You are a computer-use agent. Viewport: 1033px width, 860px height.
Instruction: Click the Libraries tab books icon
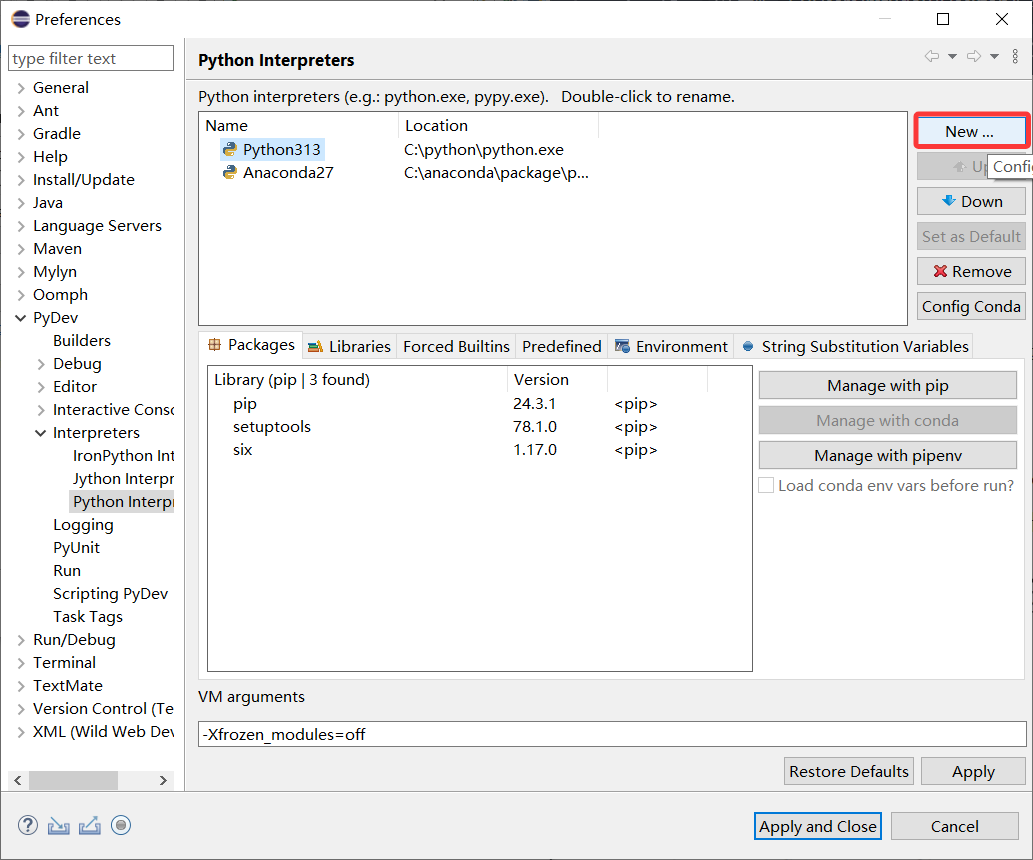click(x=315, y=347)
